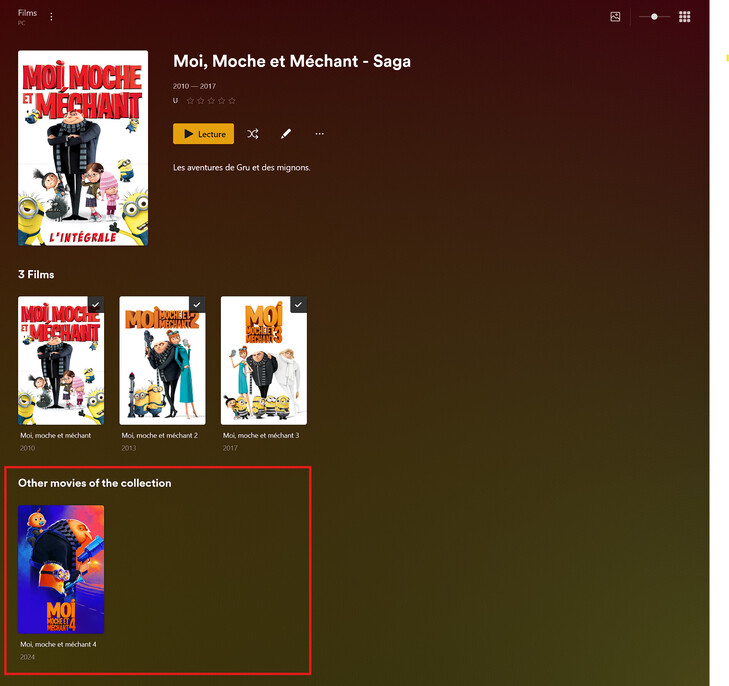
Task: Toggle the background artwork display icon
Action: click(x=615, y=17)
